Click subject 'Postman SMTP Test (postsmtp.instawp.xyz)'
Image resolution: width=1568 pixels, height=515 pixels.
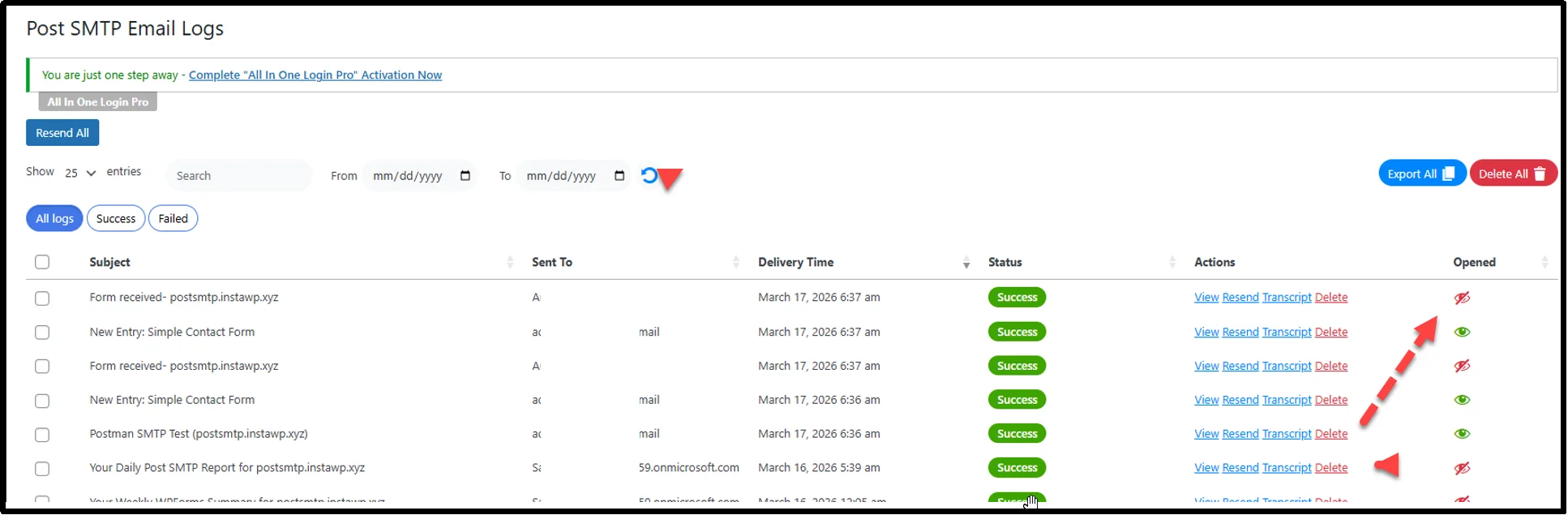pyautogui.click(x=199, y=434)
